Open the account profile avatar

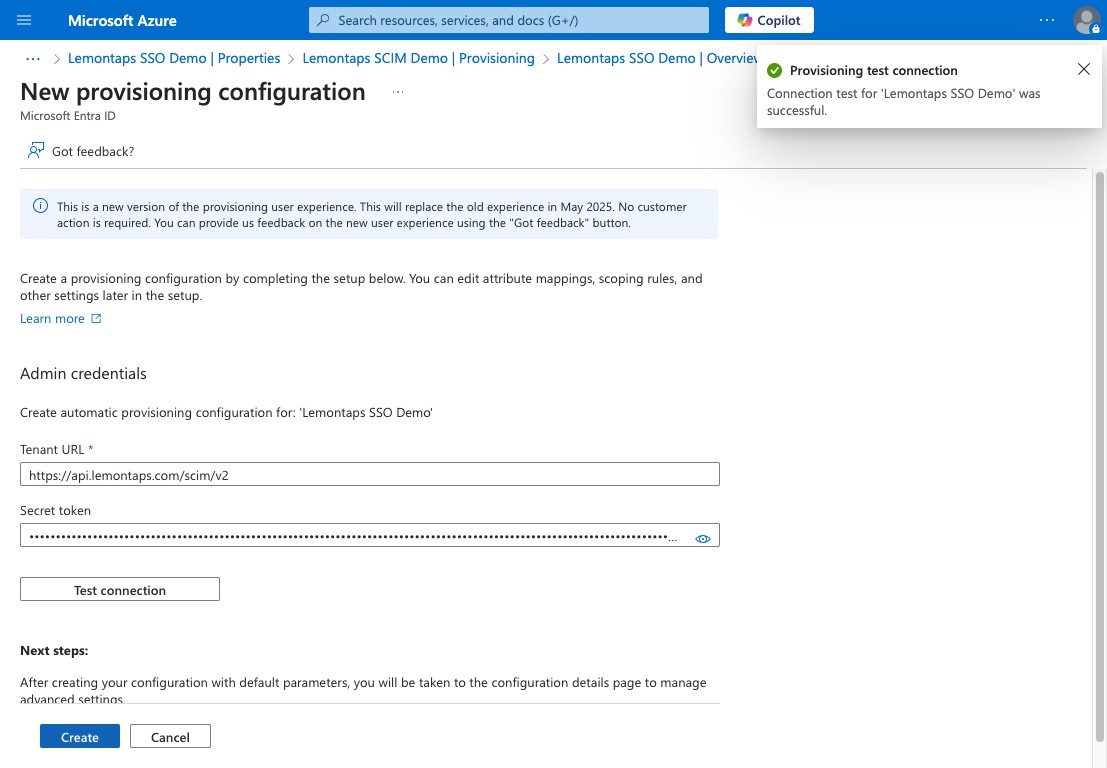click(1086, 20)
